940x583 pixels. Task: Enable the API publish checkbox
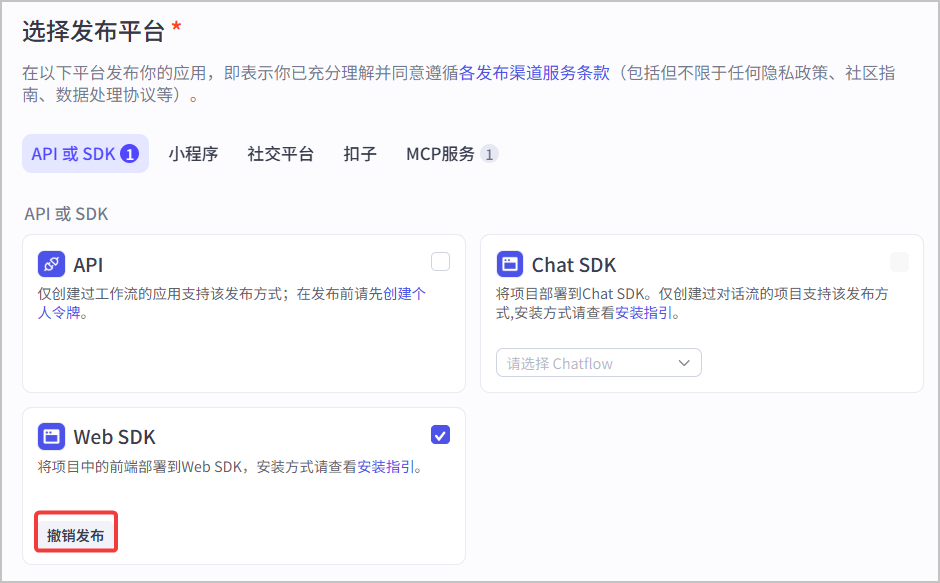[440, 262]
